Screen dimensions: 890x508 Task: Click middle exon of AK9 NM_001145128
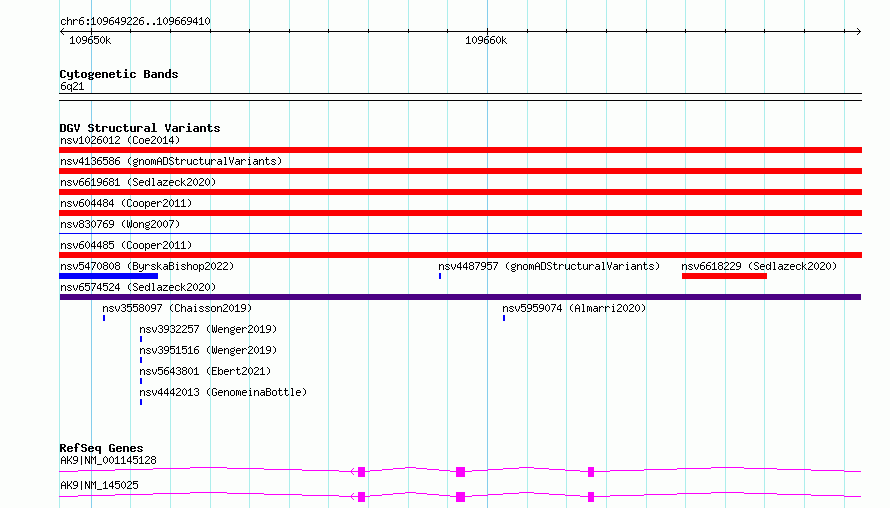click(460, 472)
